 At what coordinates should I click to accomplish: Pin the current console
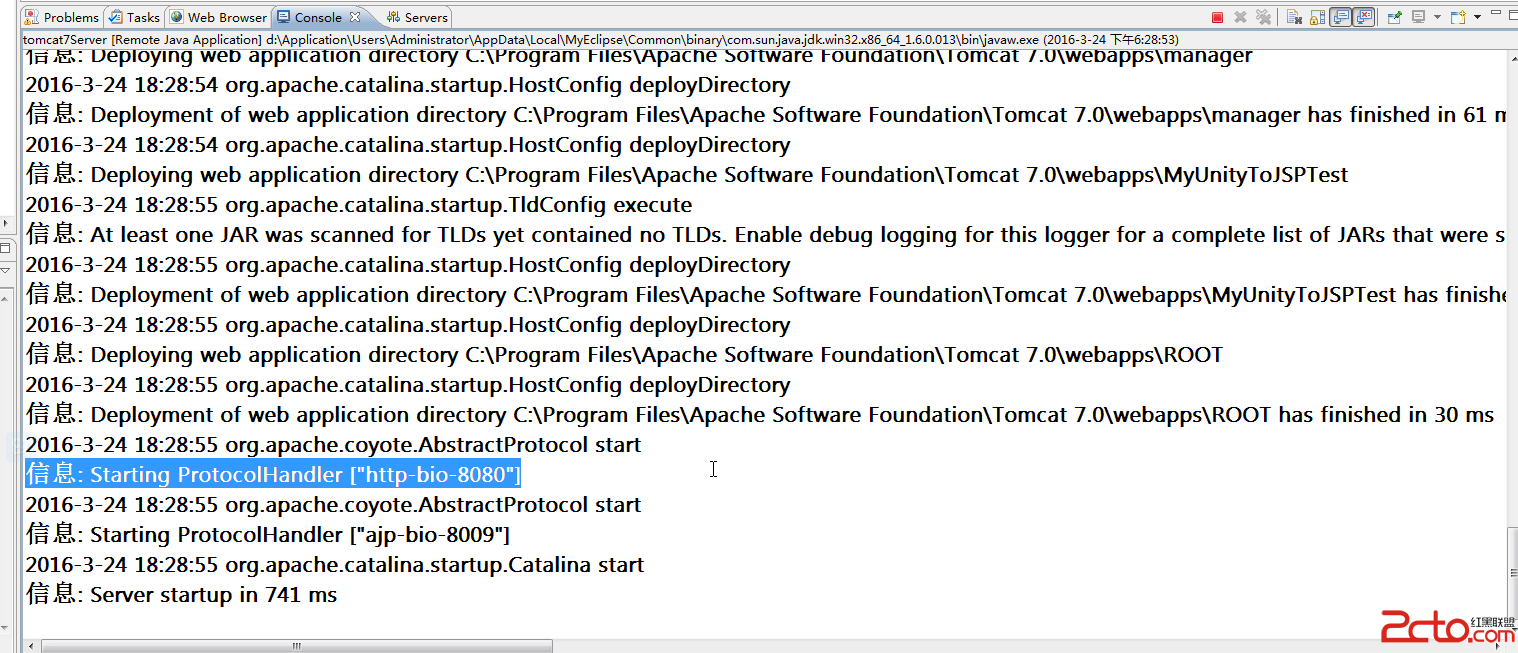click(1395, 17)
